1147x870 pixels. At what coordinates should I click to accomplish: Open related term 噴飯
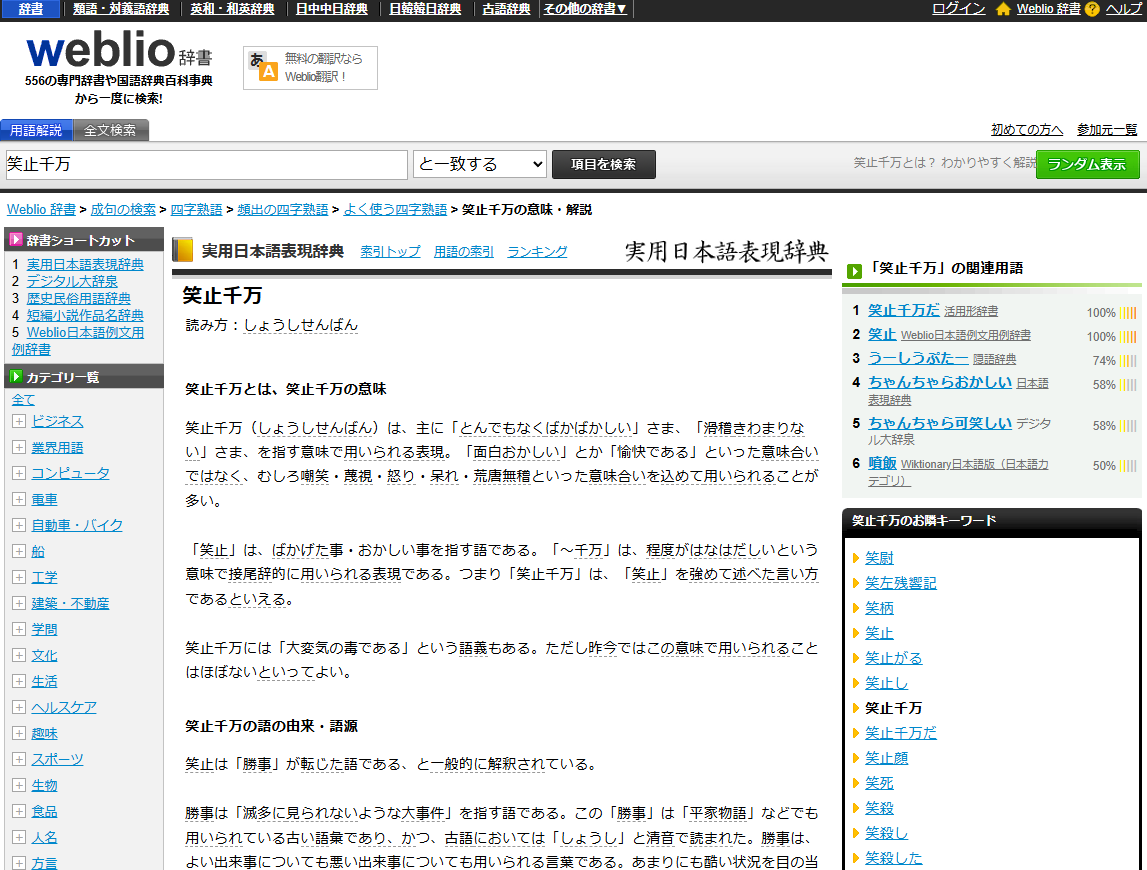click(882, 463)
